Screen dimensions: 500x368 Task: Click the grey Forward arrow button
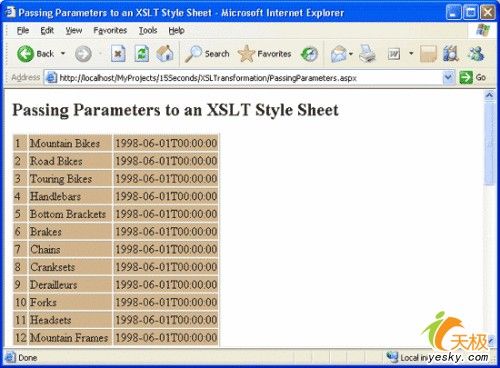(x=83, y=54)
